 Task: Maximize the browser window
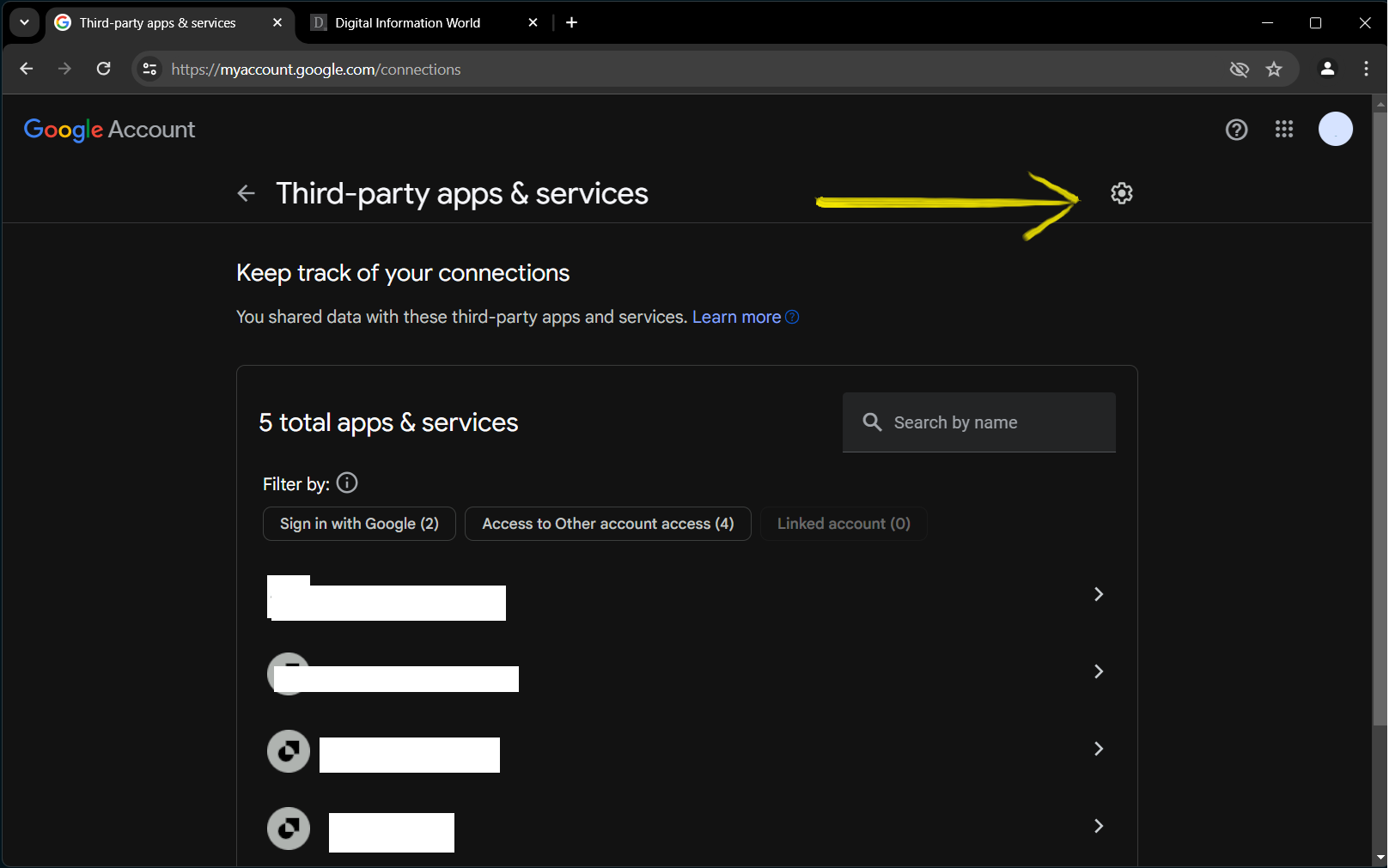pos(1315,22)
